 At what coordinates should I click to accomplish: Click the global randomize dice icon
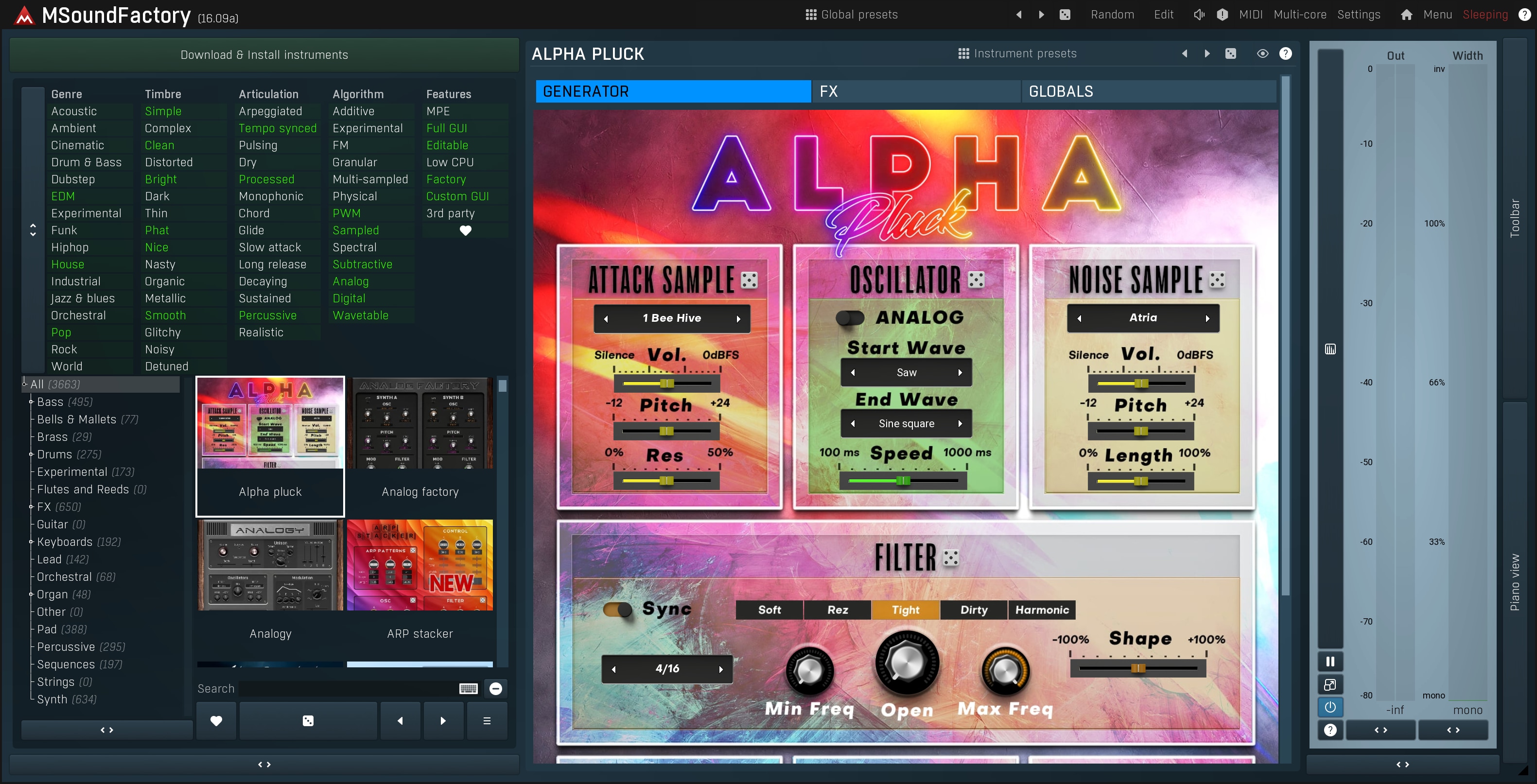(1065, 14)
